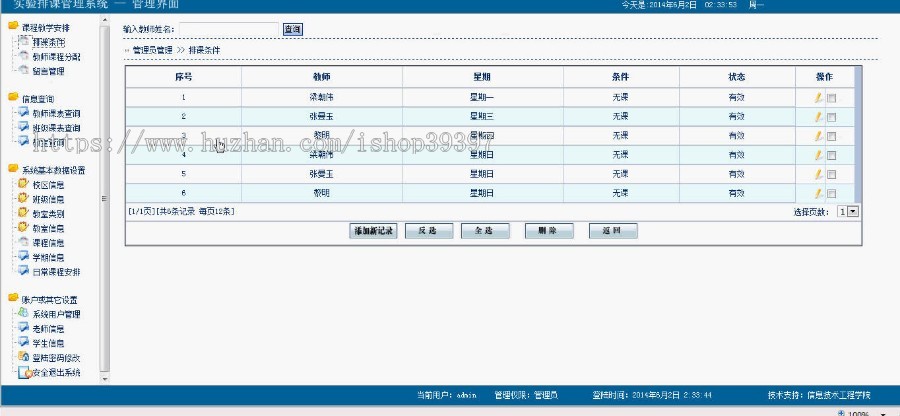The height and width of the screenshot is (416, 900).
Task: Click the 序号 column header
Action: (x=184, y=77)
